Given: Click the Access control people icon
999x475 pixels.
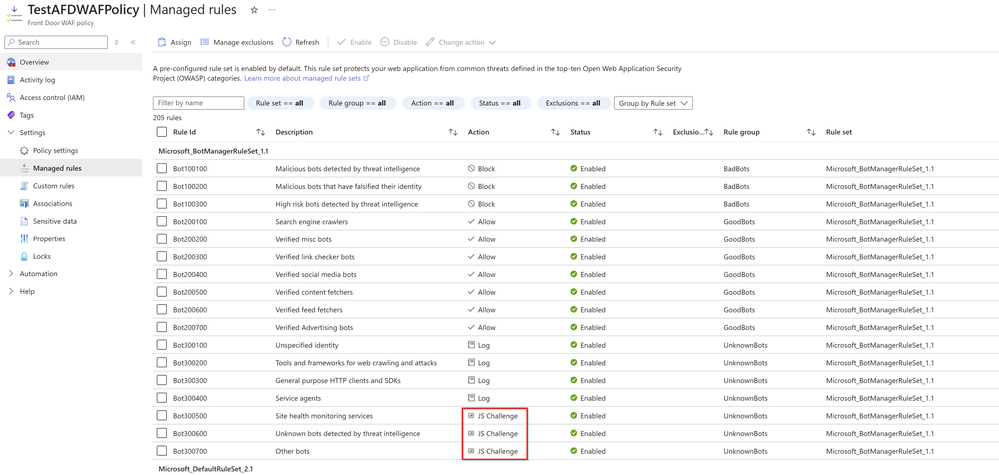Looking at the screenshot, I should [10, 97].
